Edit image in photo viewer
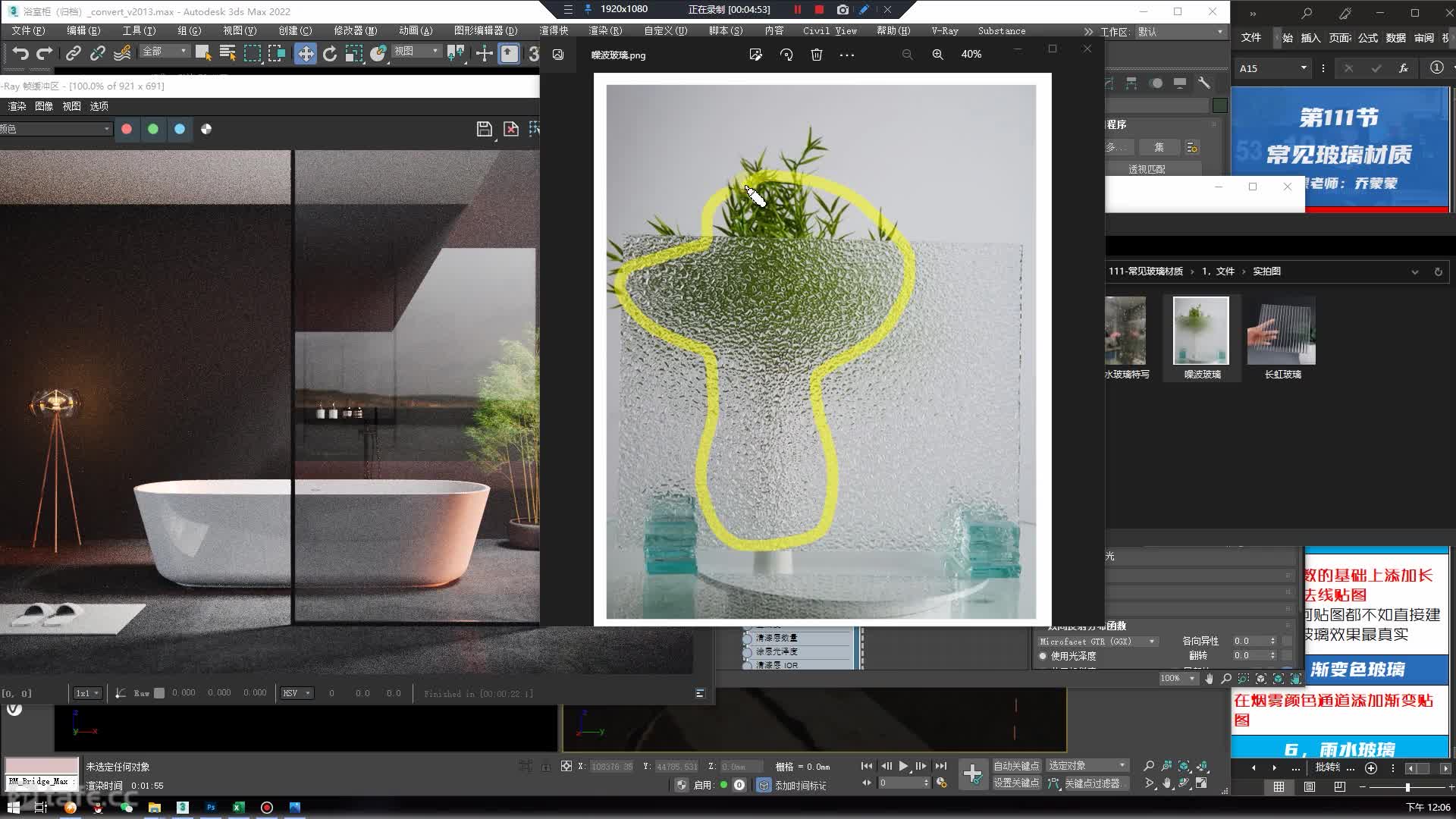Viewport: 1456px width, 819px height. coord(755,55)
